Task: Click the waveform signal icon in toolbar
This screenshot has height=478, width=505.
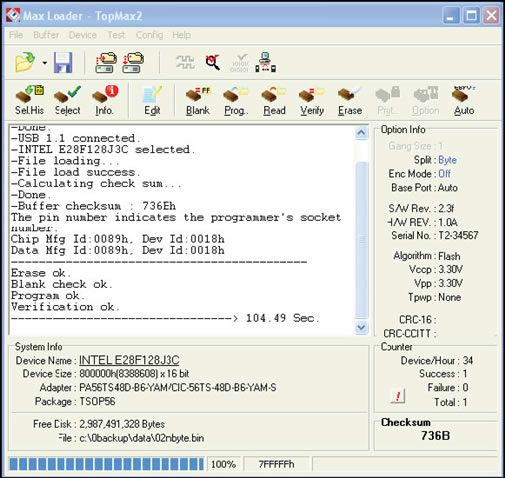Action: pyautogui.click(x=185, y=62)
